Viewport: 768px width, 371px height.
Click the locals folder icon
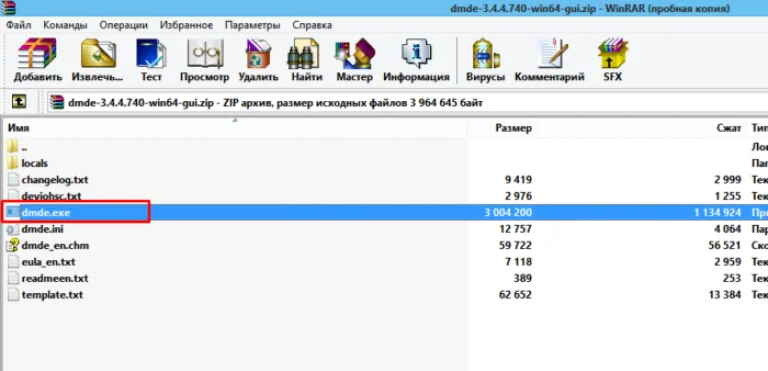click(x=13, y=163)
